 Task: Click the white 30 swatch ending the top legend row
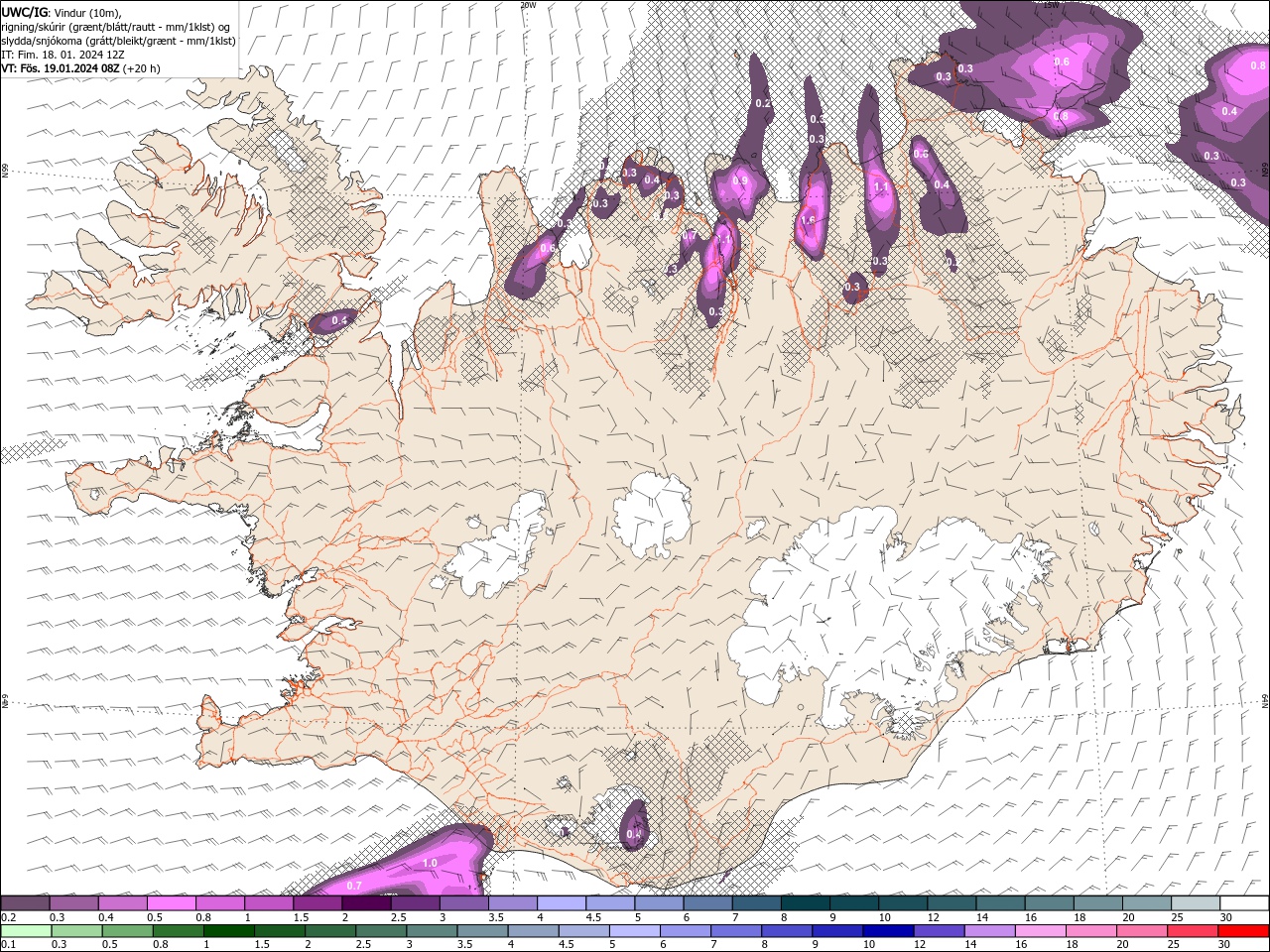(1243, 903)
